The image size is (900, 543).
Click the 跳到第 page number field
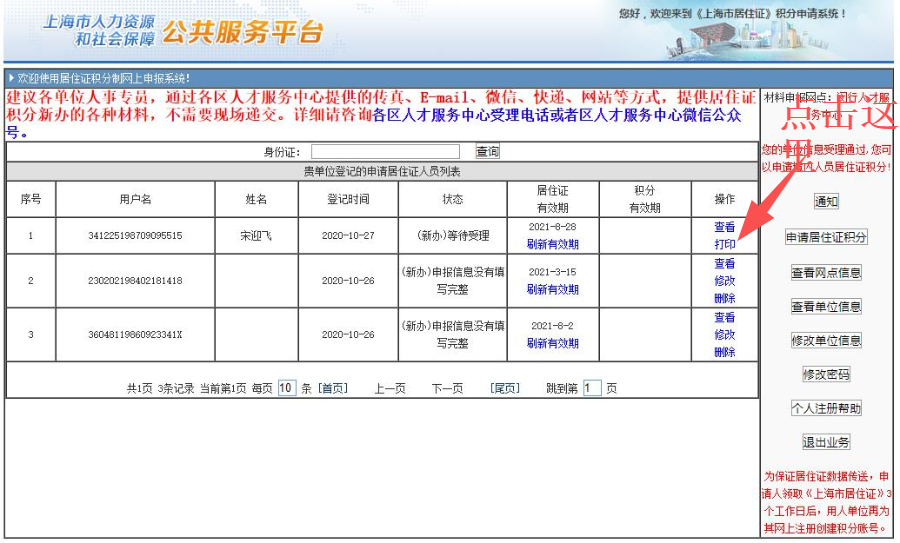point(592,388)
